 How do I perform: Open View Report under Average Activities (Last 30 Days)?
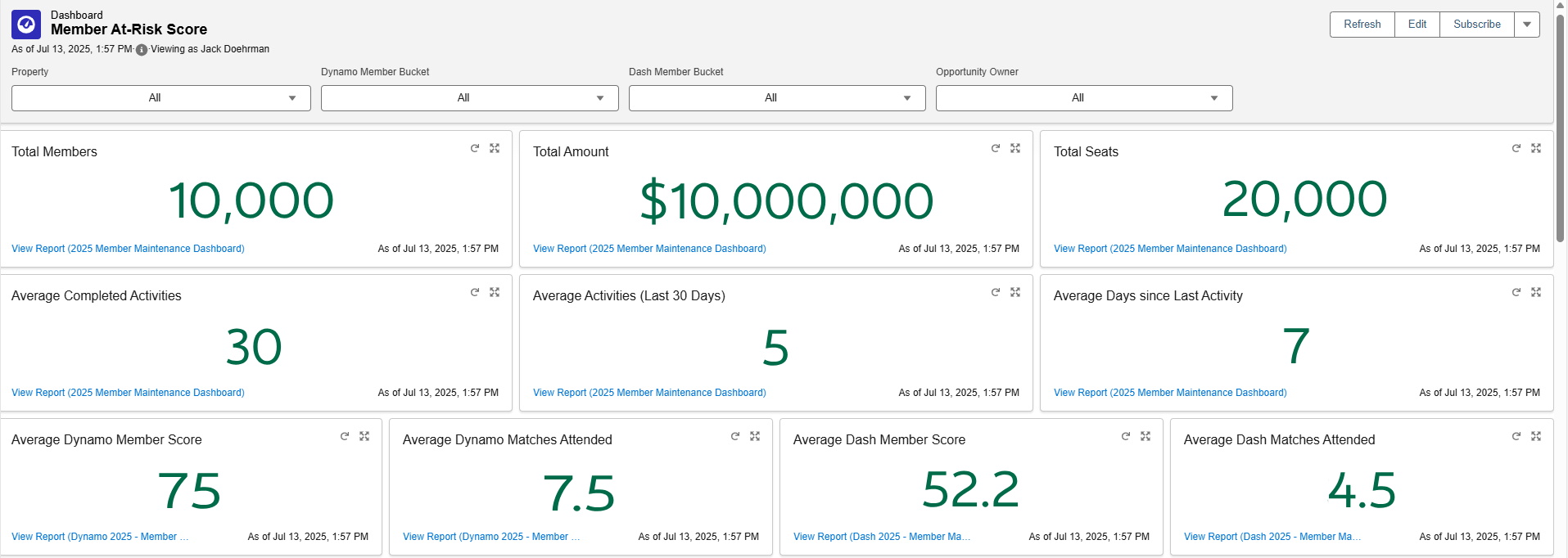pos(649,393)
